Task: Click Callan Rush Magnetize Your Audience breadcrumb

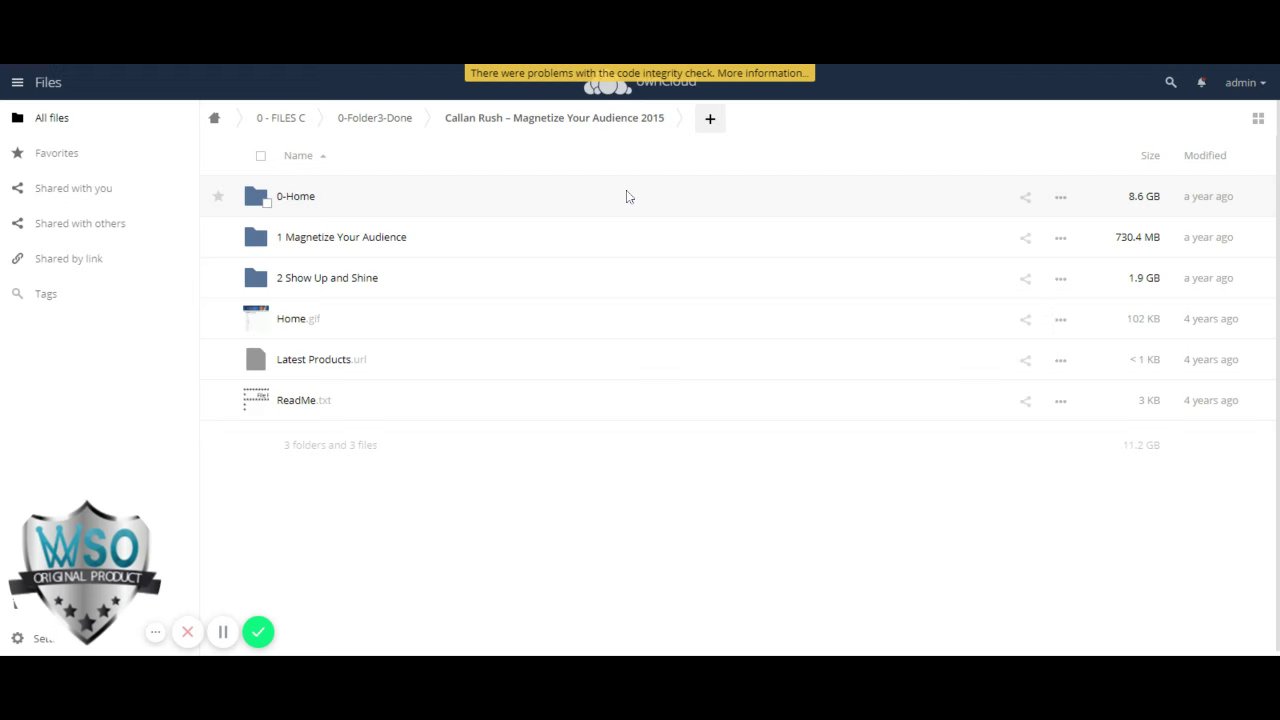Action: tap(554, 118)
